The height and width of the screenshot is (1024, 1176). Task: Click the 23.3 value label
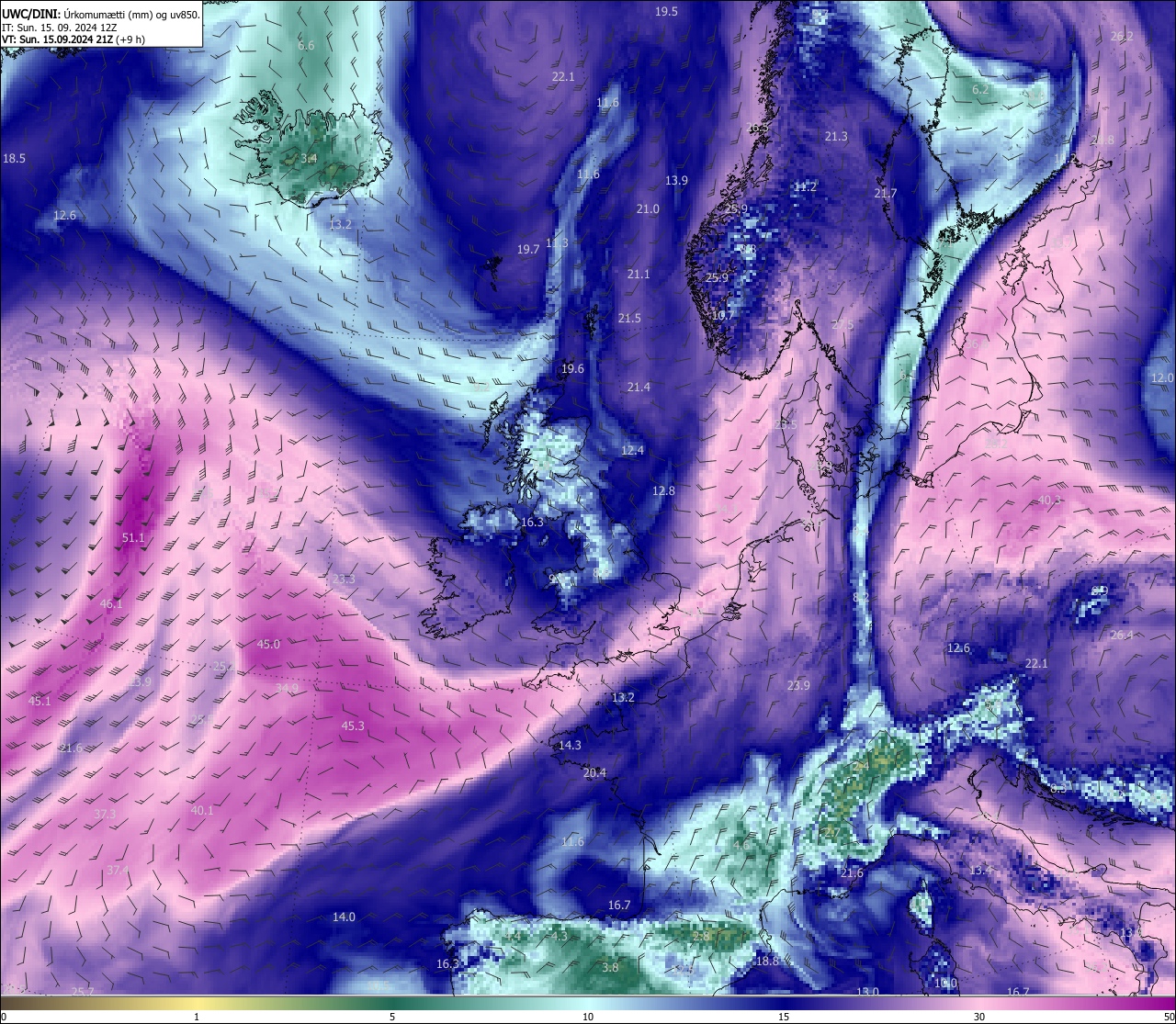343,580
